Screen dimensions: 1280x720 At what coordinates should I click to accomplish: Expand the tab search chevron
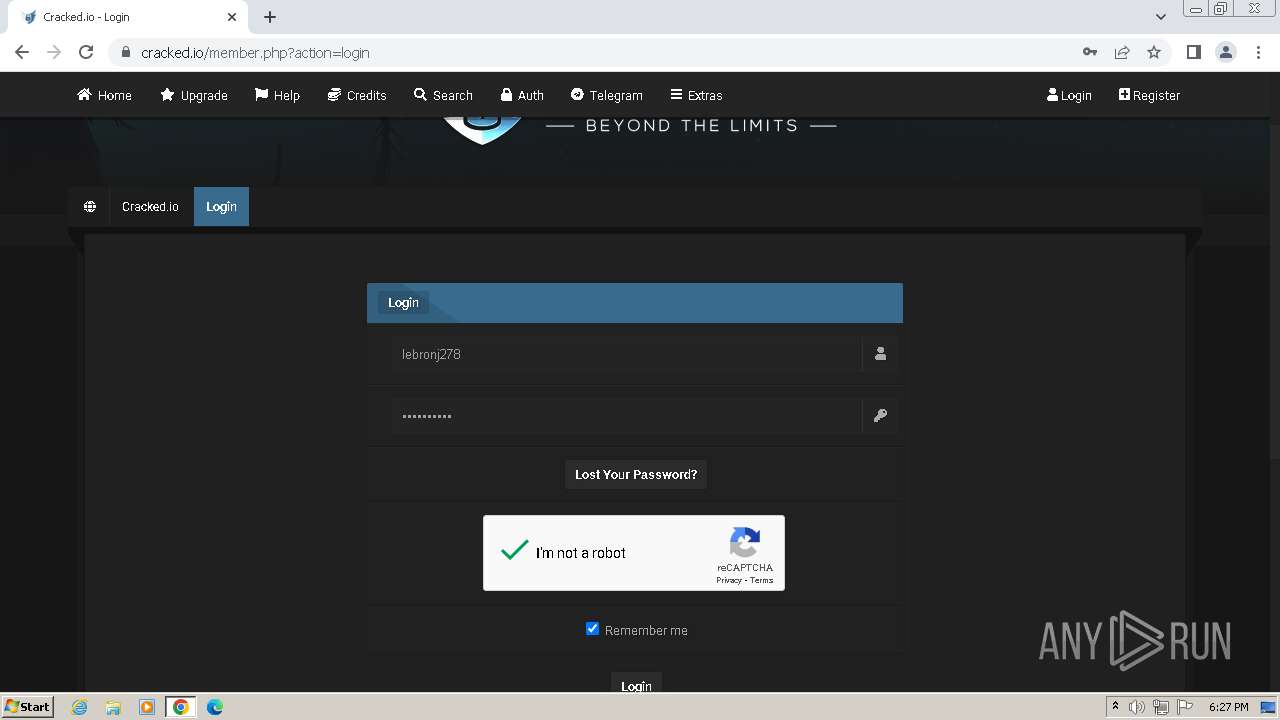pyautogui.click(x=1160, y=17)
